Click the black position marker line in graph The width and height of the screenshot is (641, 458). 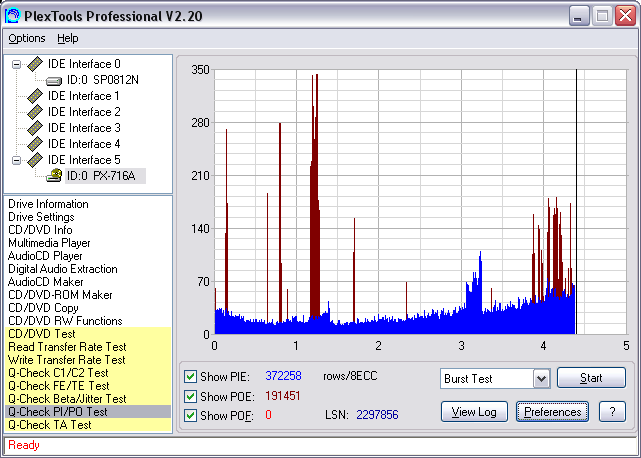[x=576, y=202]
